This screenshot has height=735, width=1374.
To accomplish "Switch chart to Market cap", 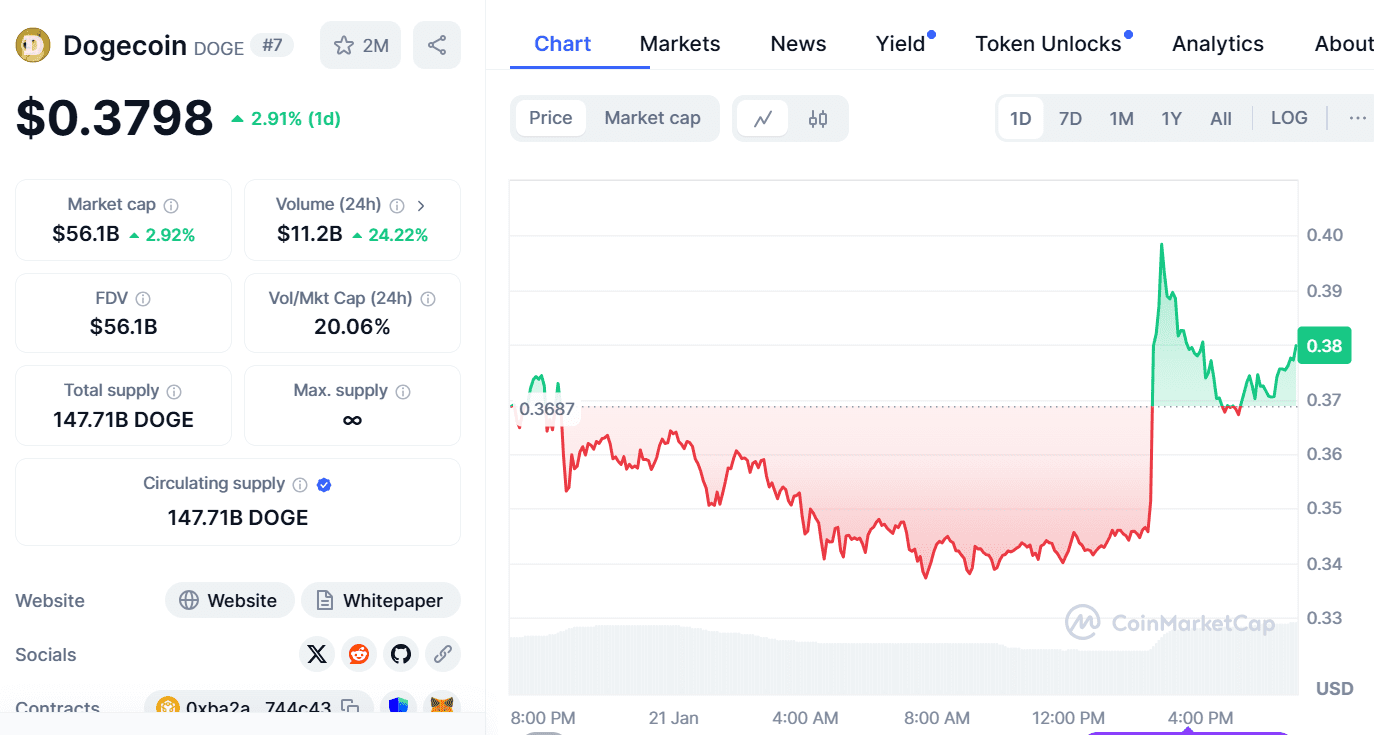I will pos(652,118).
